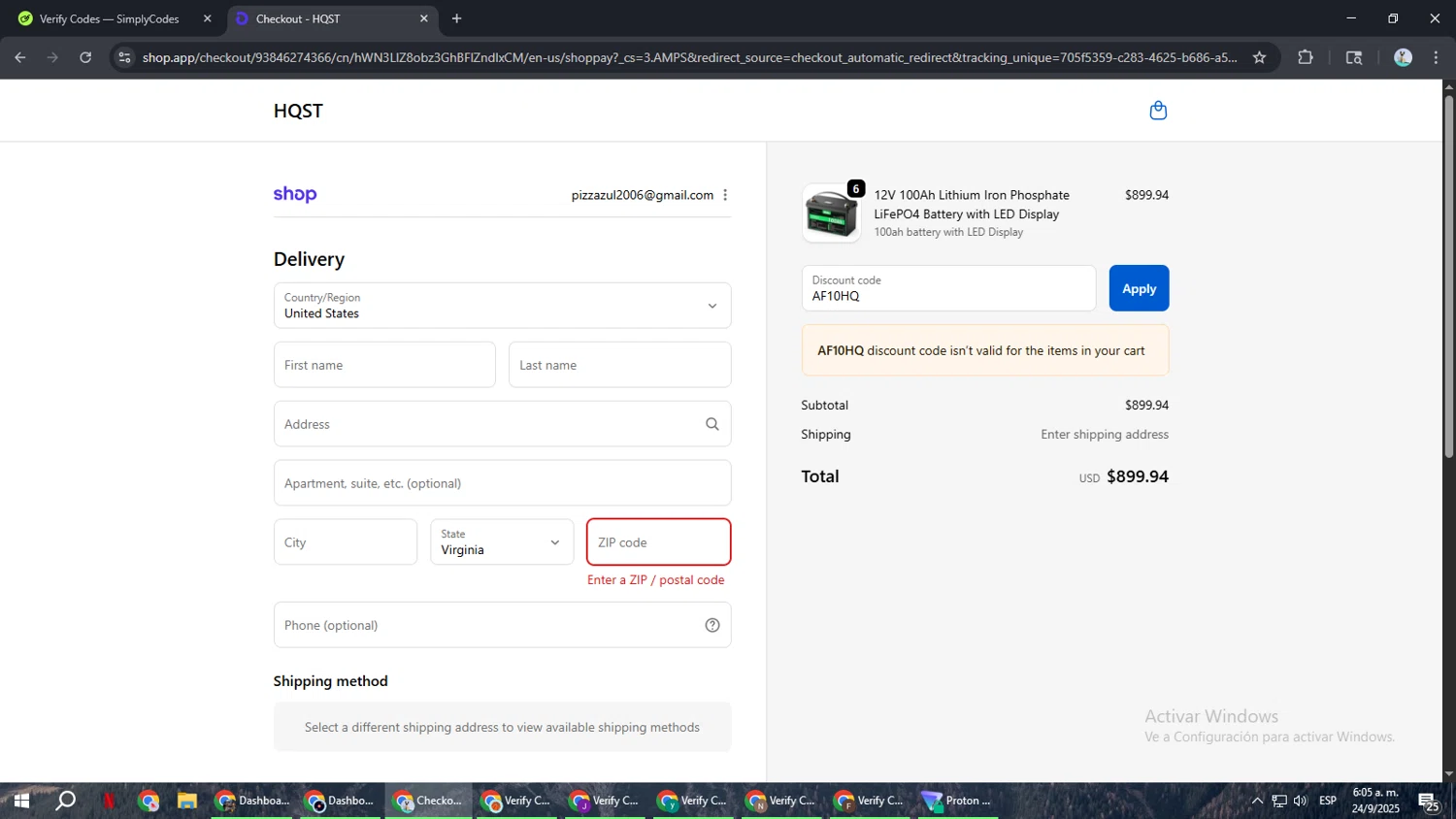Viewport: 1456px width, 819px height.
Task: Open the Windows Start menu
Action: tap(21, 801)
